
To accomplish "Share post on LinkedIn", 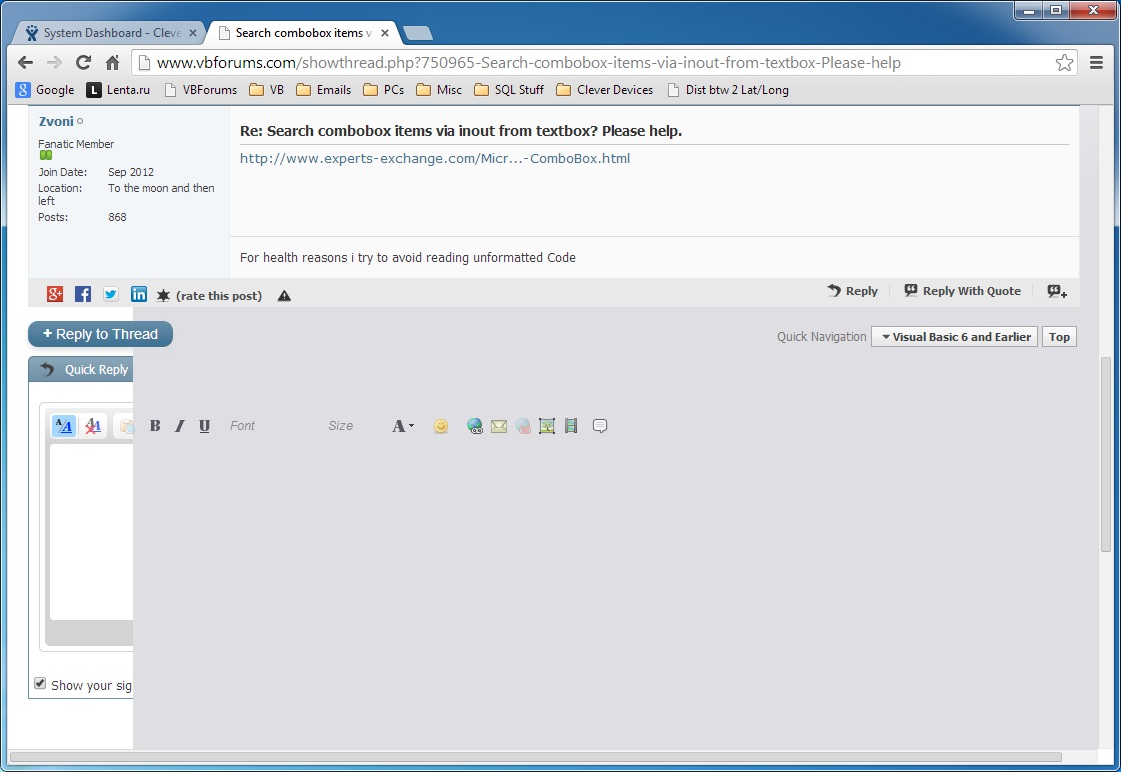I will tap(139, 294).
